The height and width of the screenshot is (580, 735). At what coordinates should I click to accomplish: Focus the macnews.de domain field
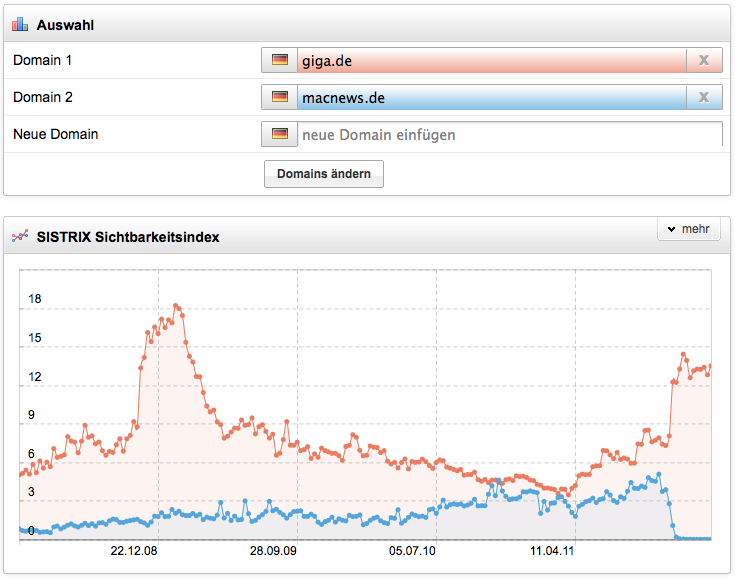point(490,98)
